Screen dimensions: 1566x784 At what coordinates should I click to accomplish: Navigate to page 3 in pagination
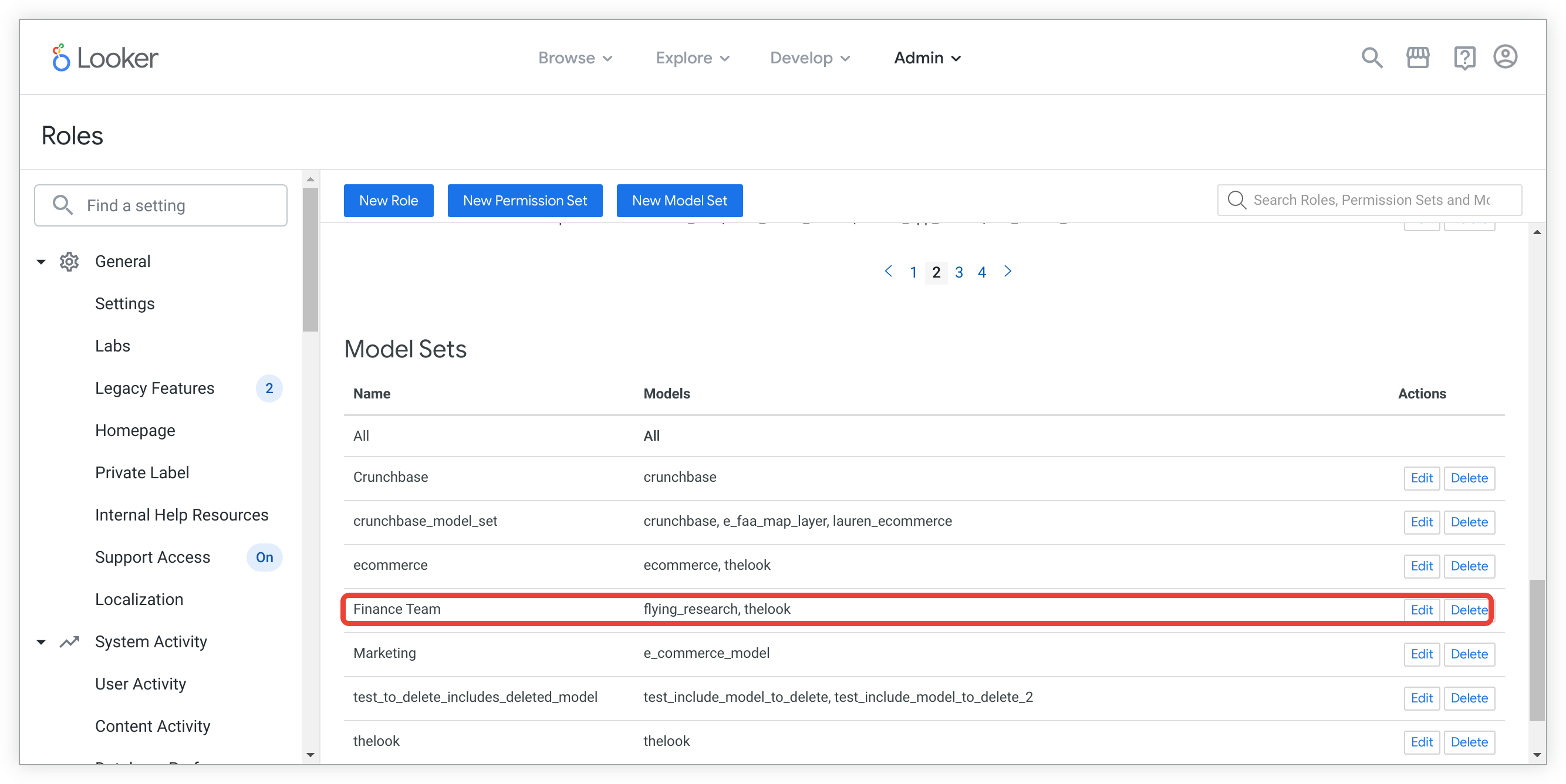point(959,271)
